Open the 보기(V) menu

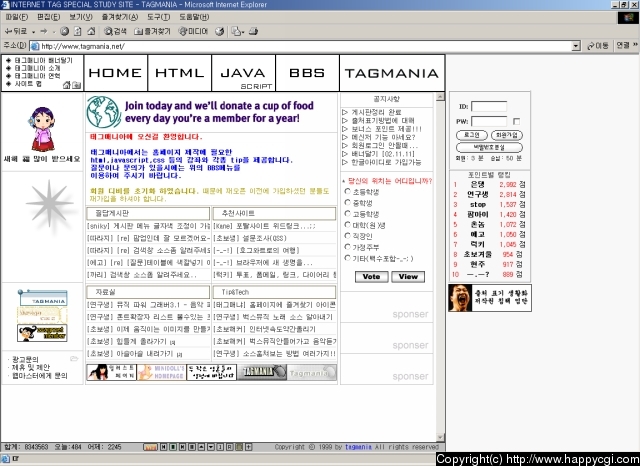(81, 17)
